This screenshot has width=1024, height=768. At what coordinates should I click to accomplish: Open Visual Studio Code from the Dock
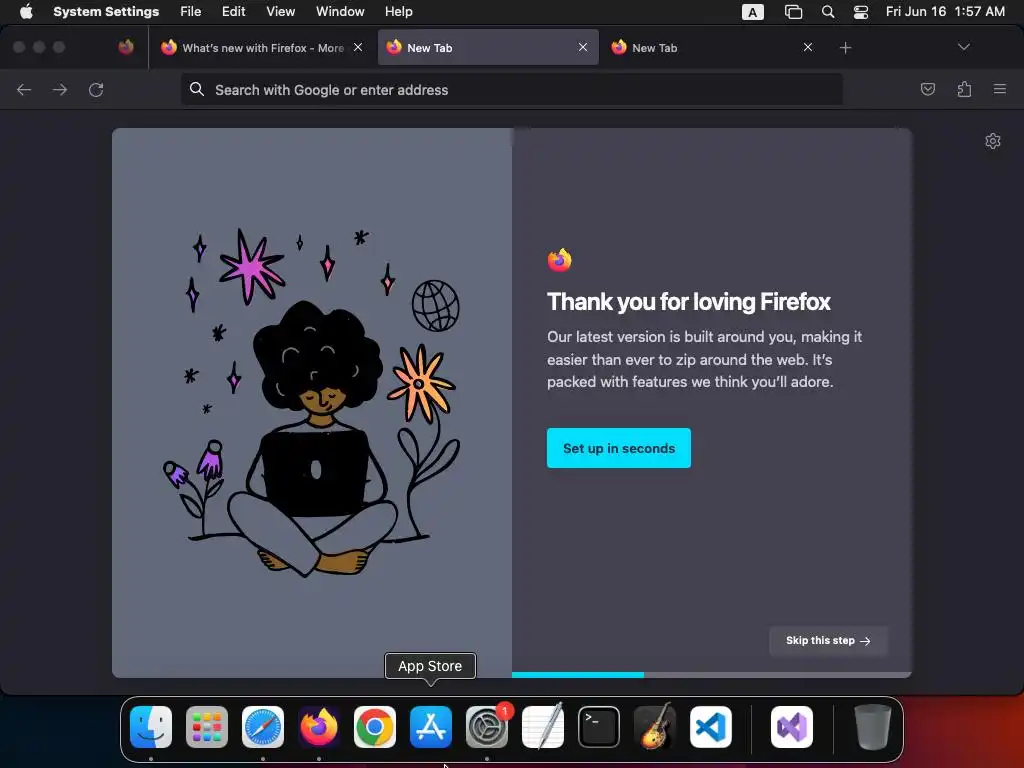tap(711, 727)
